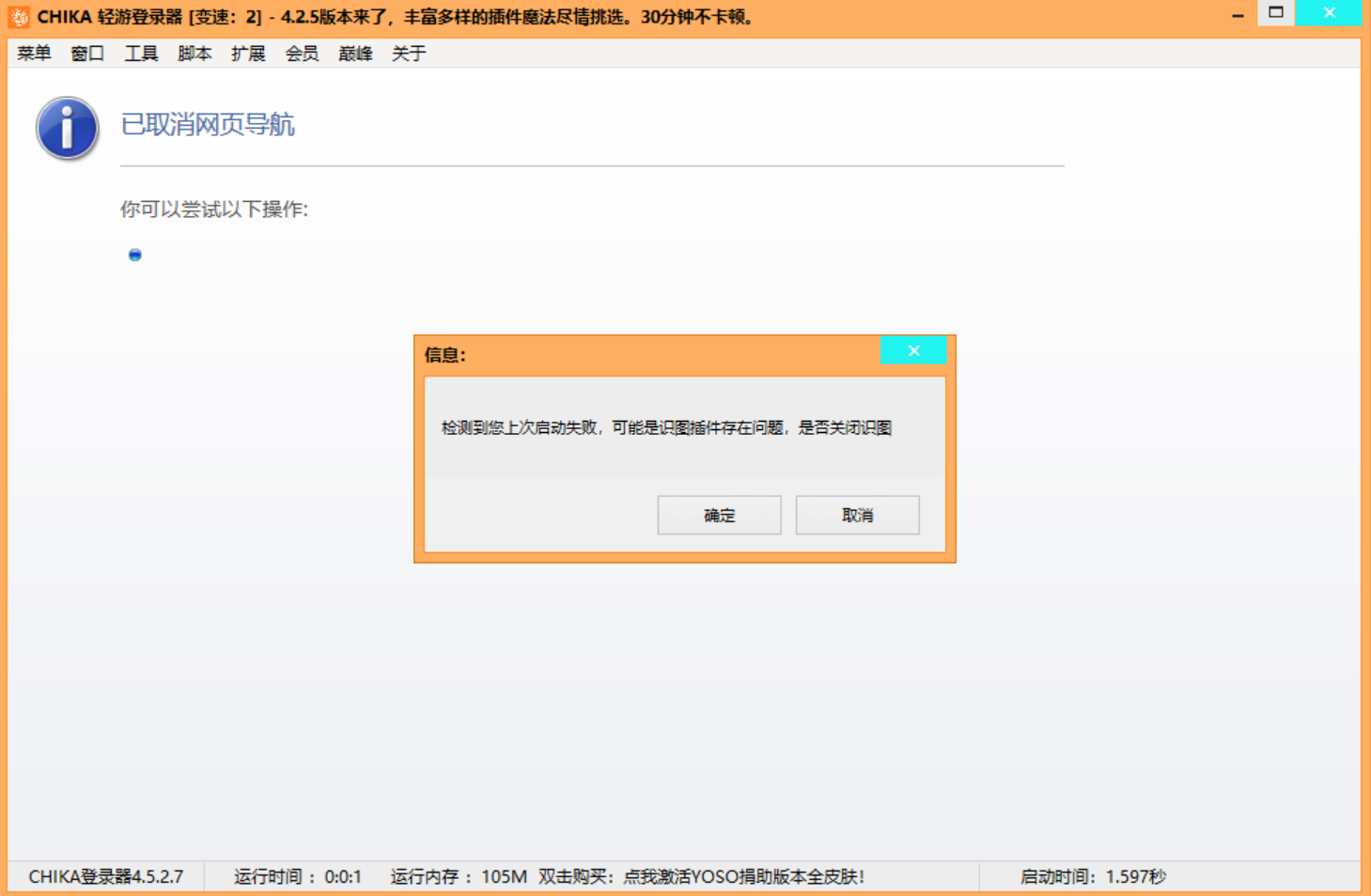
Task: Confirm with the 确定 button
Action: coord(719,515)
